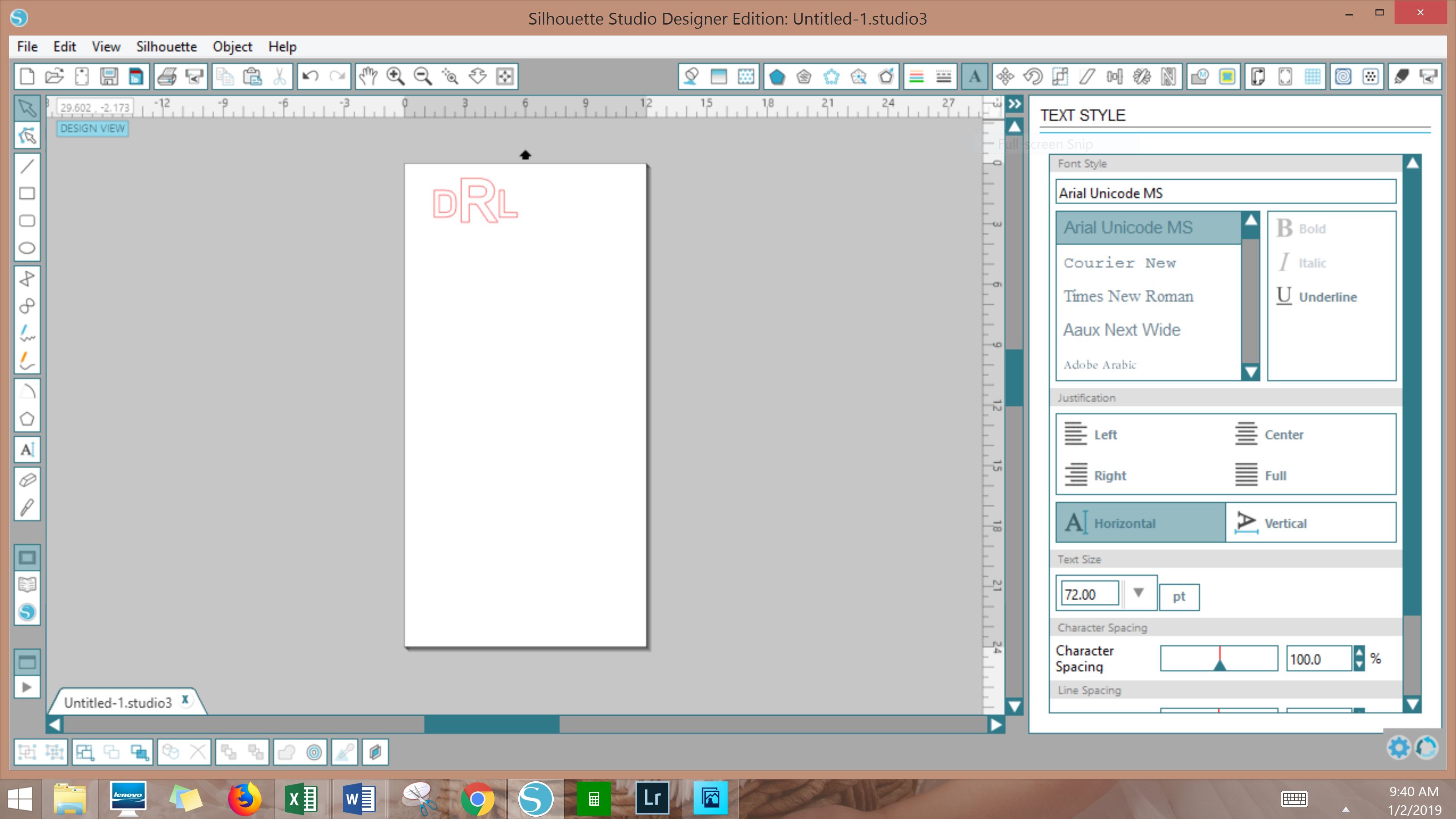Select Right justification
Screen dimensions: 1456x819
click(x=1095, y=475)
